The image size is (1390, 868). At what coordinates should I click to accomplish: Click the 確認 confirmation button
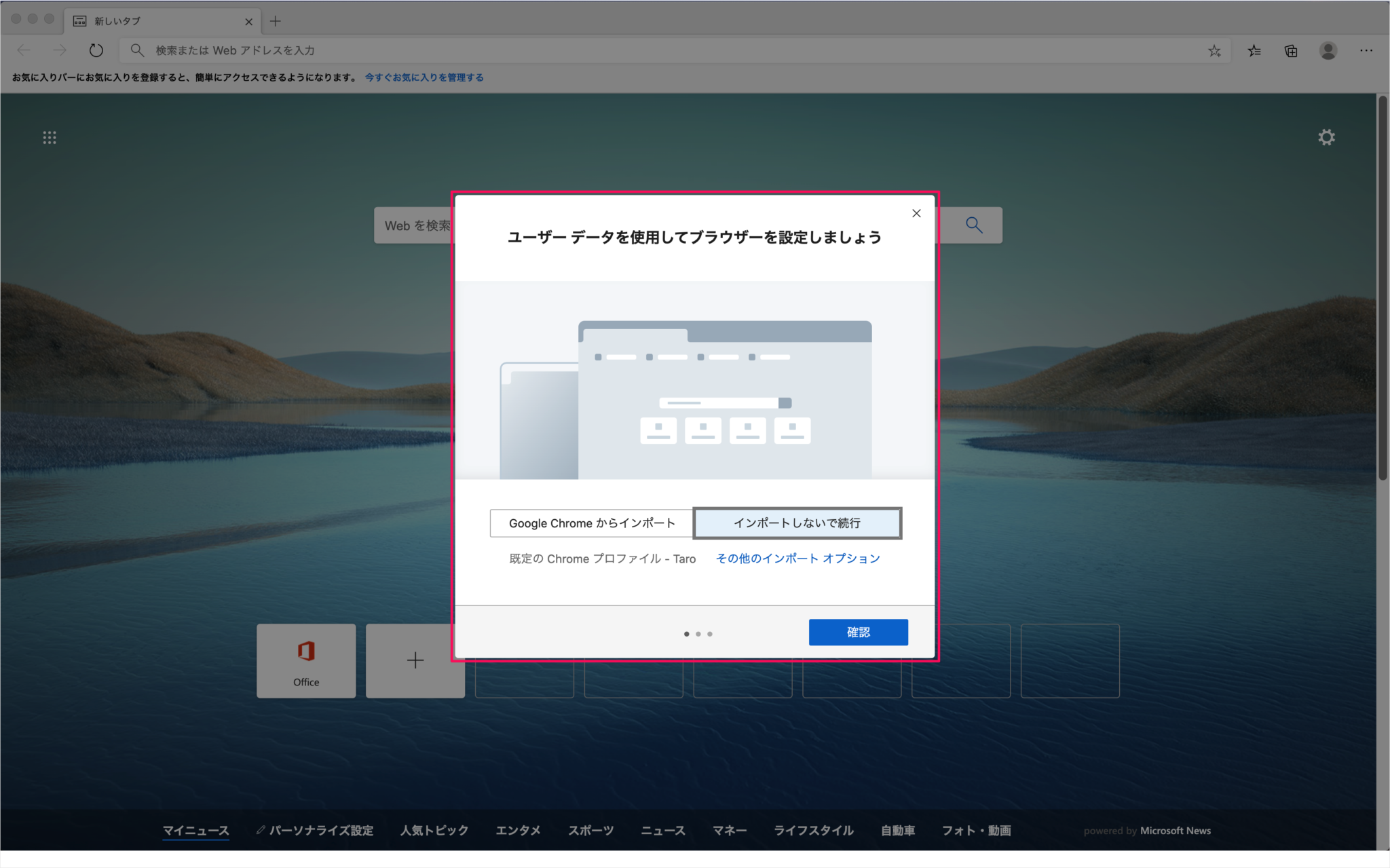click(858, 632)
